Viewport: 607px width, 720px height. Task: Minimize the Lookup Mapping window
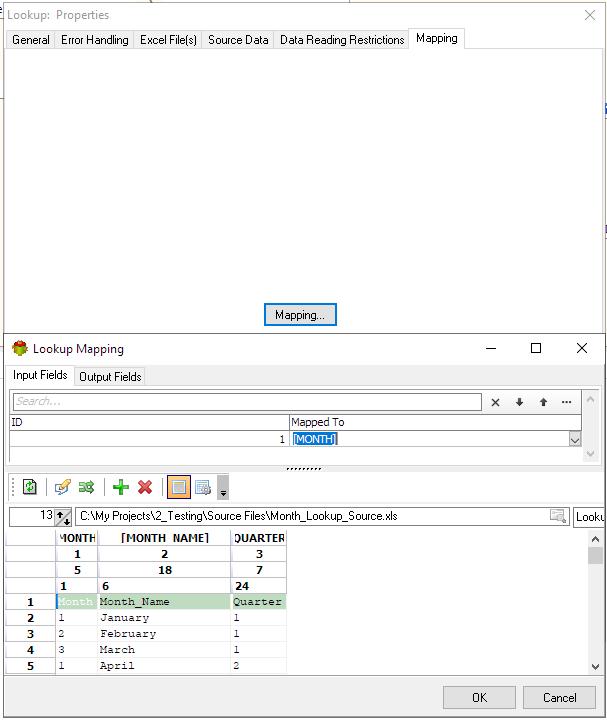point(491,349)
